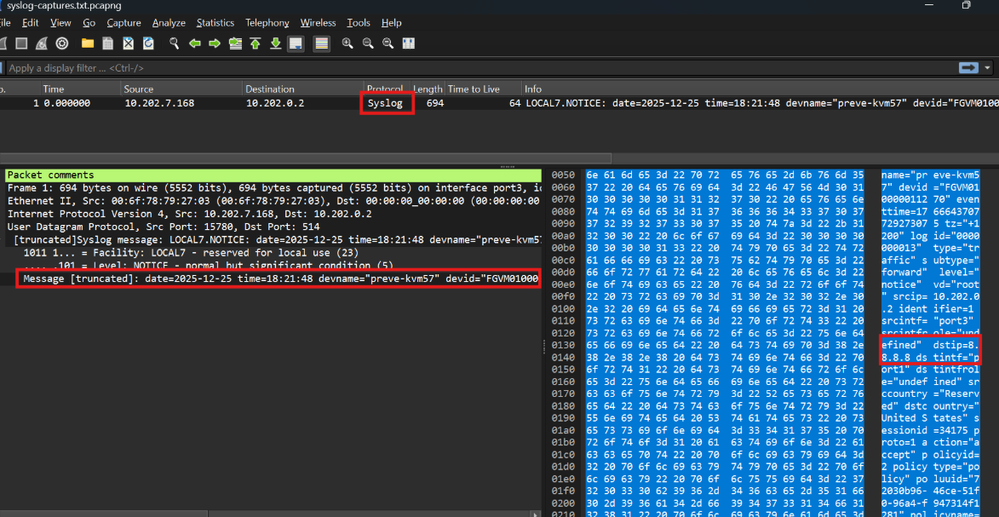This screenshot has width=999, height=517.
Task: Open a capture file folder icon
Action: click(x=87, y=43)
